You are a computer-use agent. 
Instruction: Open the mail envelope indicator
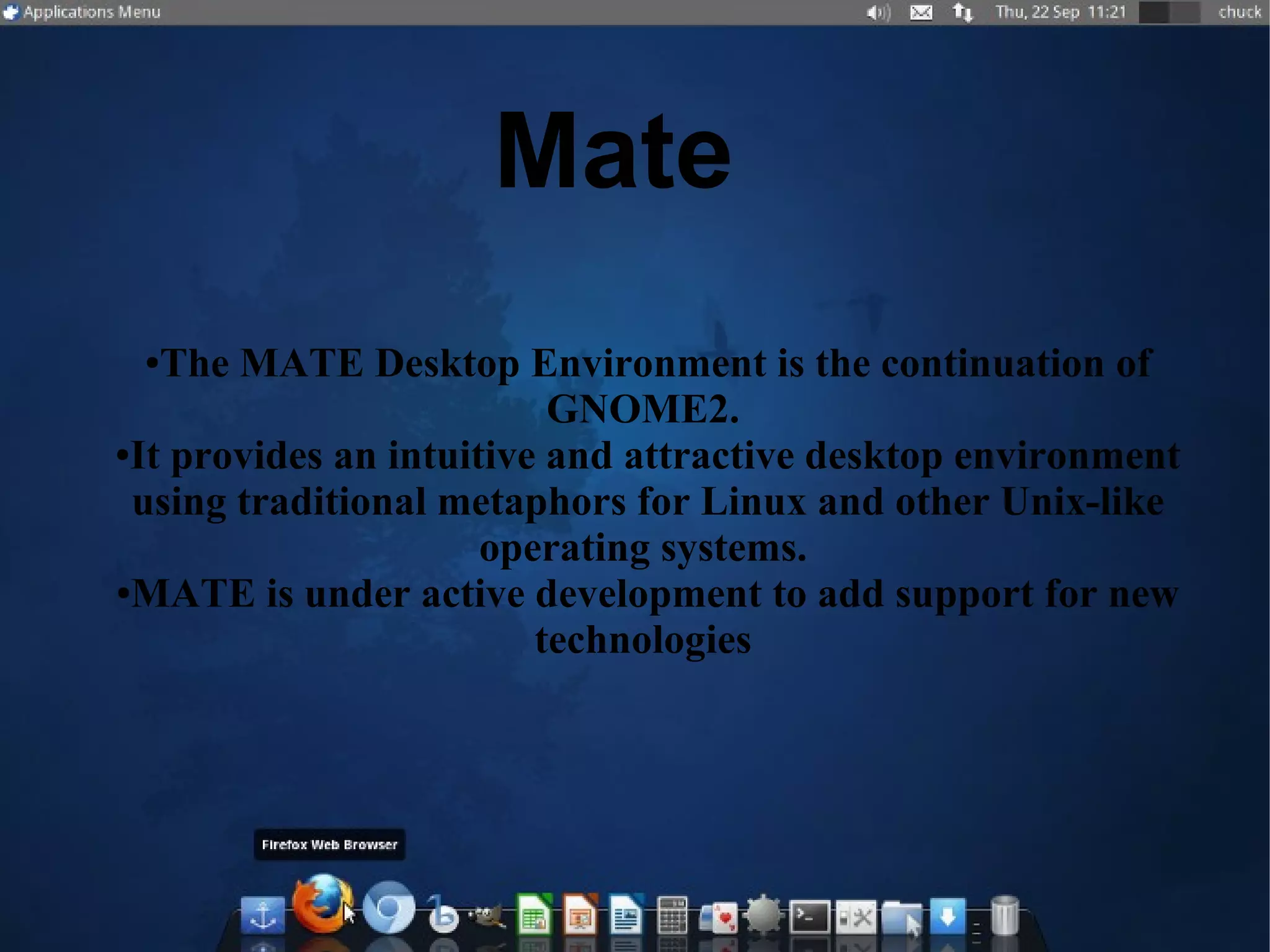pos(921,12)
